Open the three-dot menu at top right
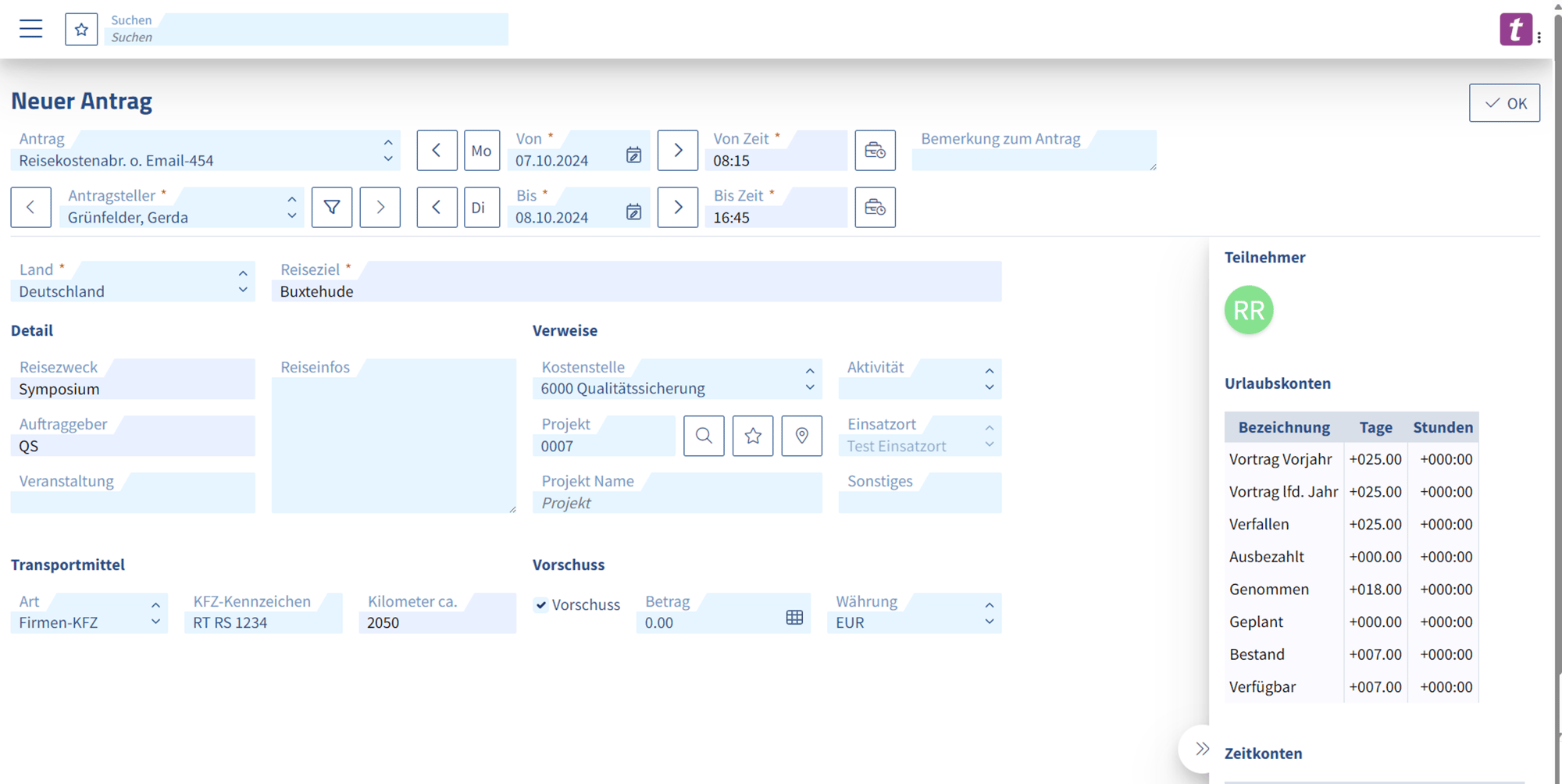Viewport: 1562px width, 784px height. (1540, 37)
